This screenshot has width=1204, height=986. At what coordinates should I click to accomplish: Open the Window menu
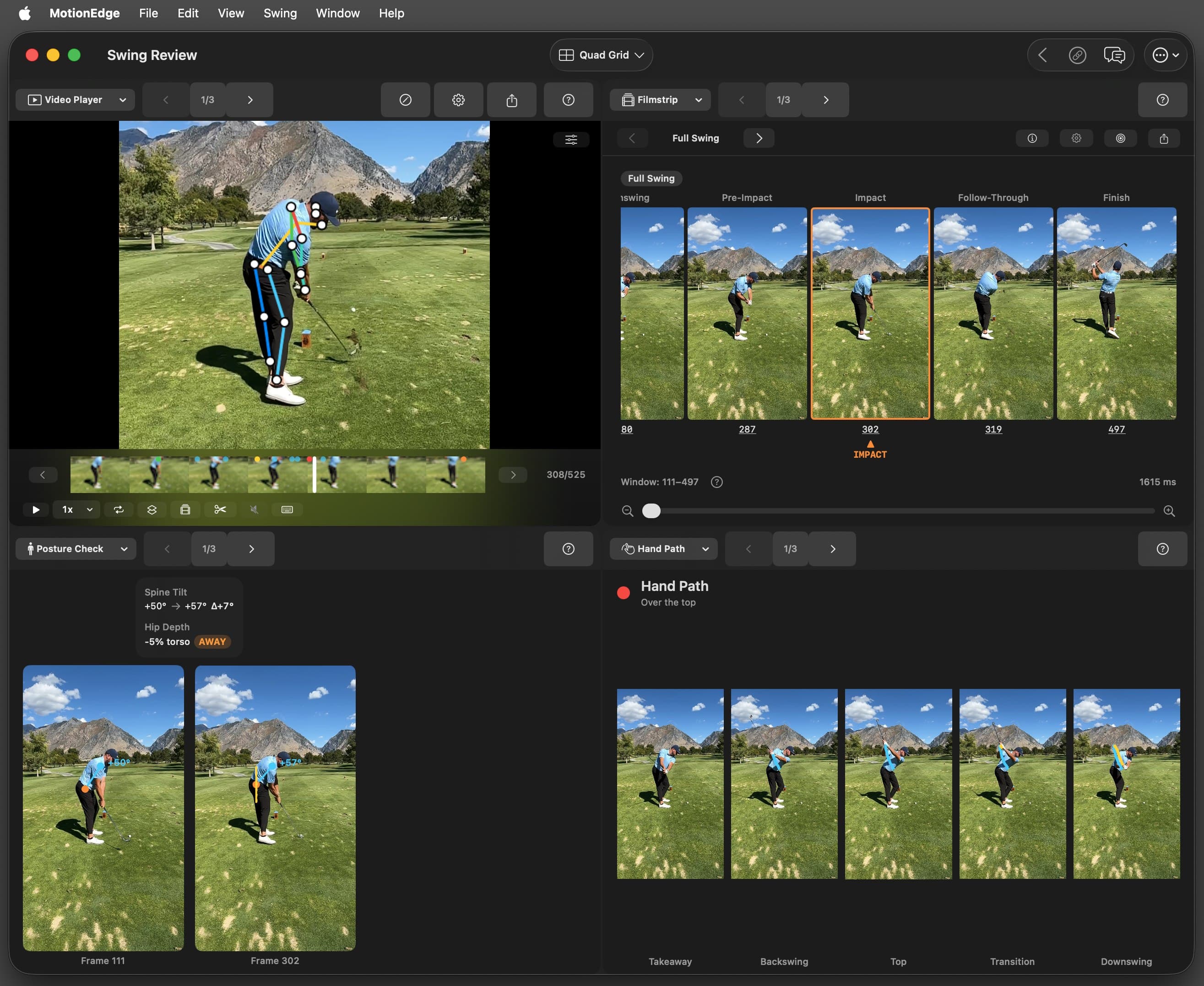pyautogui.click(x=338, y=13)
